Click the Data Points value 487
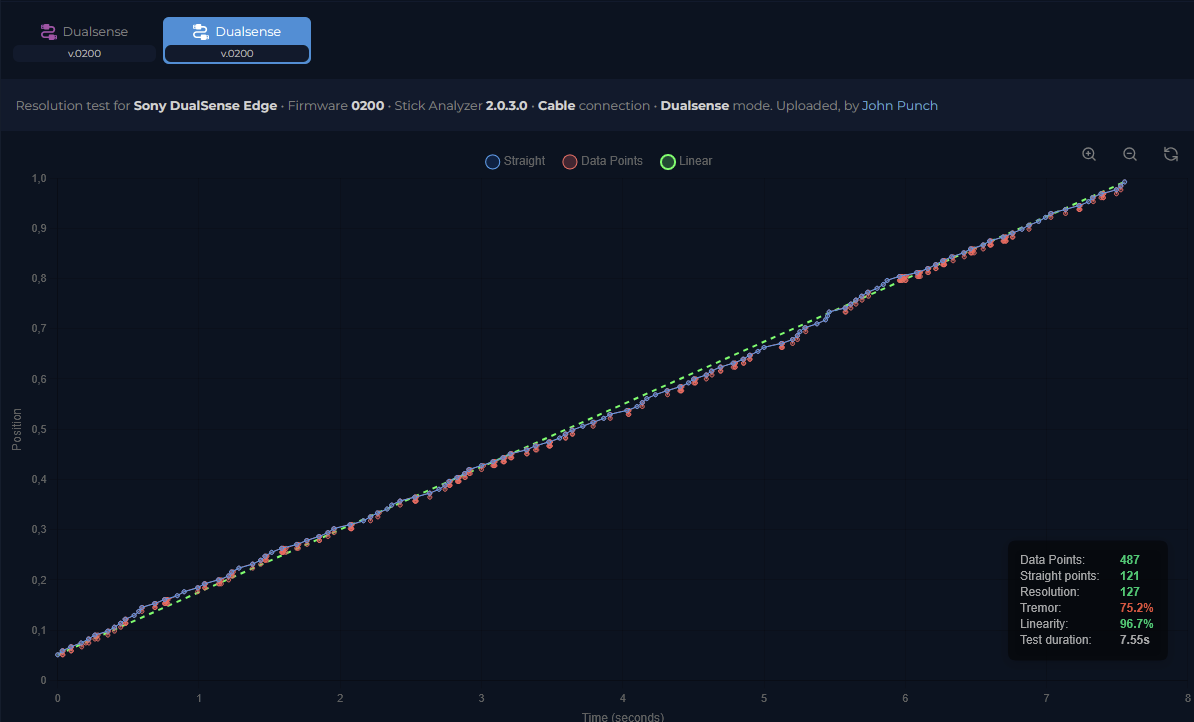The height and width of the screenshot is (722, 1194). point(1129,560)
